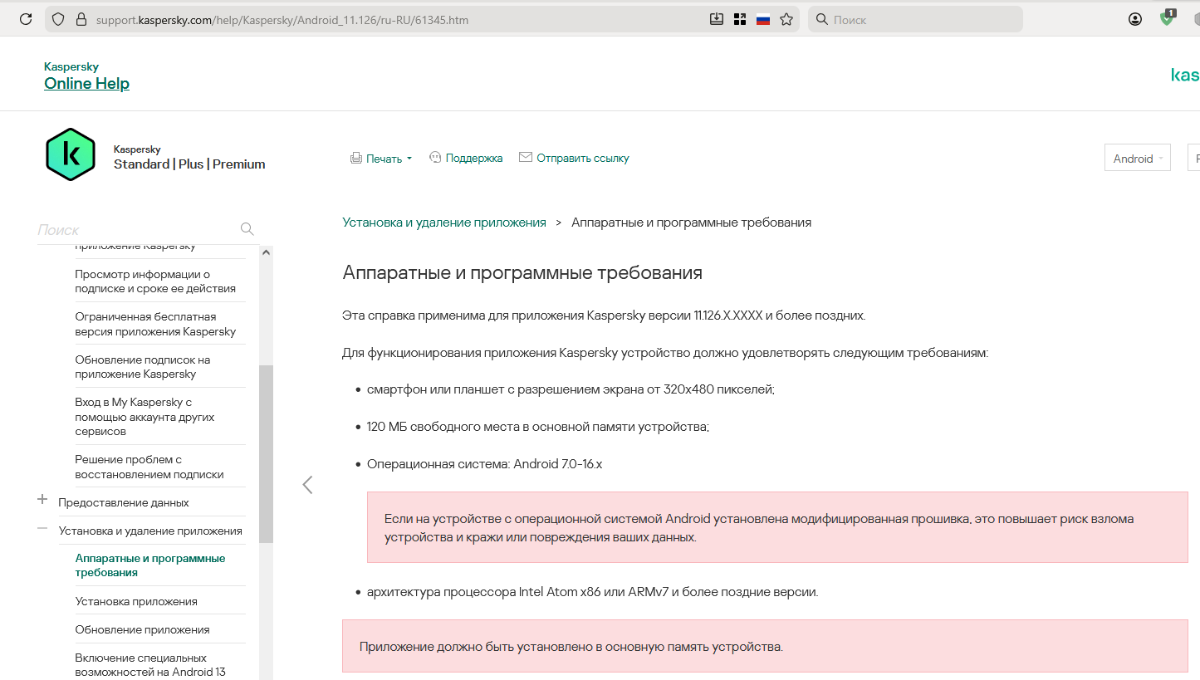Select Установка и удаление приложения sidebar item
The height and width of the screenshot is (680, 1200).
click(150, 531)
